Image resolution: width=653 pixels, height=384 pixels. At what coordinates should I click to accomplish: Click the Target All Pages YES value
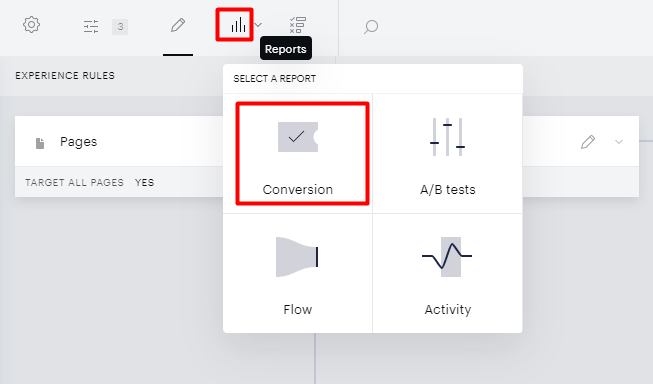click(145, 182)
